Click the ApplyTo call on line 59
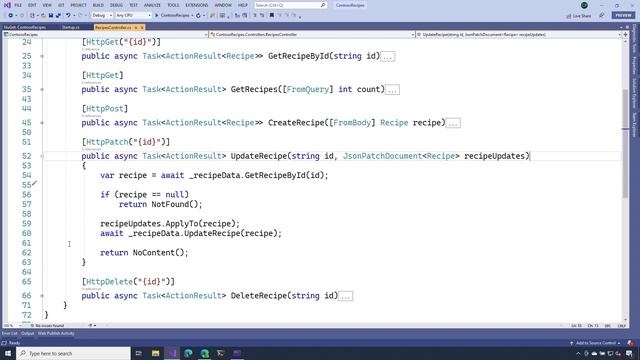Image resolution: width=640 pixels, height=360 pixels. [x=182, y=224]
